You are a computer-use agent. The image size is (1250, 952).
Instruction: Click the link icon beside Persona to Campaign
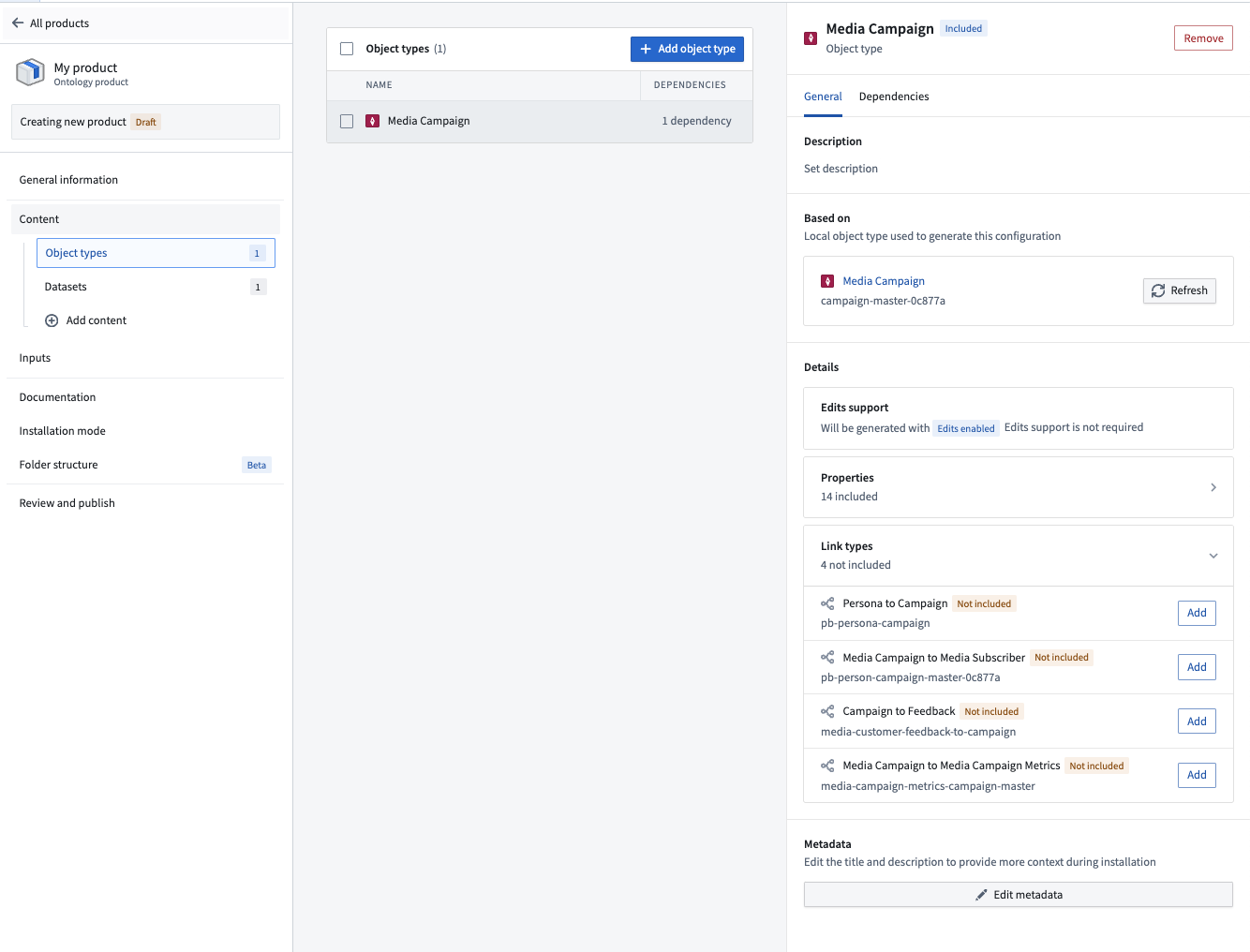(827, 603)
